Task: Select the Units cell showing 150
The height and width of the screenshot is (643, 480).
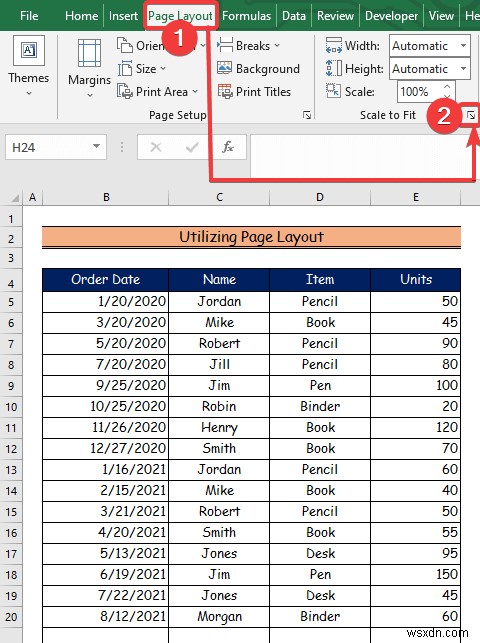Action: pos(416,575)
